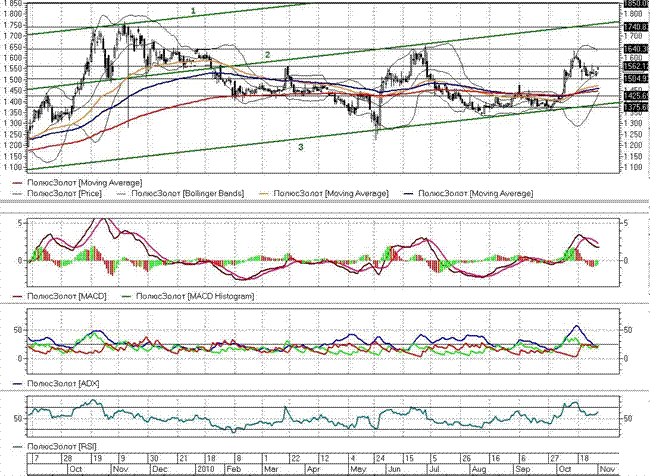The height and width of the screenshot is (476, 650).
Task: Click the 1740.8 price level marker
Action: pos(636,25)
